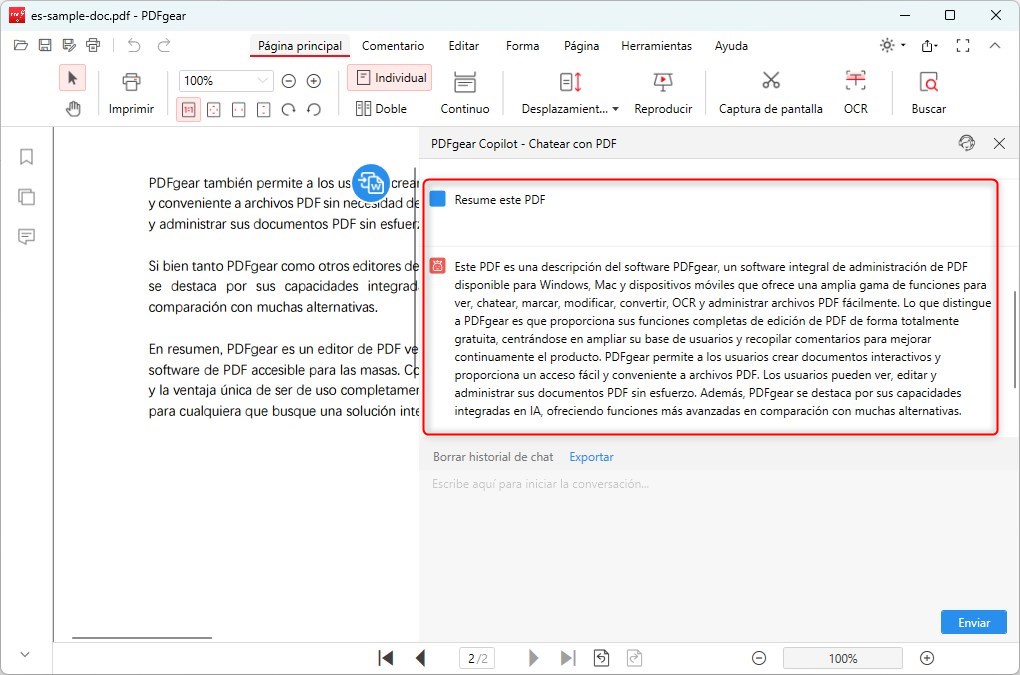This screenshot has height=675, width=1020.
Task: Select the hand pan tool
Action: 72,108
